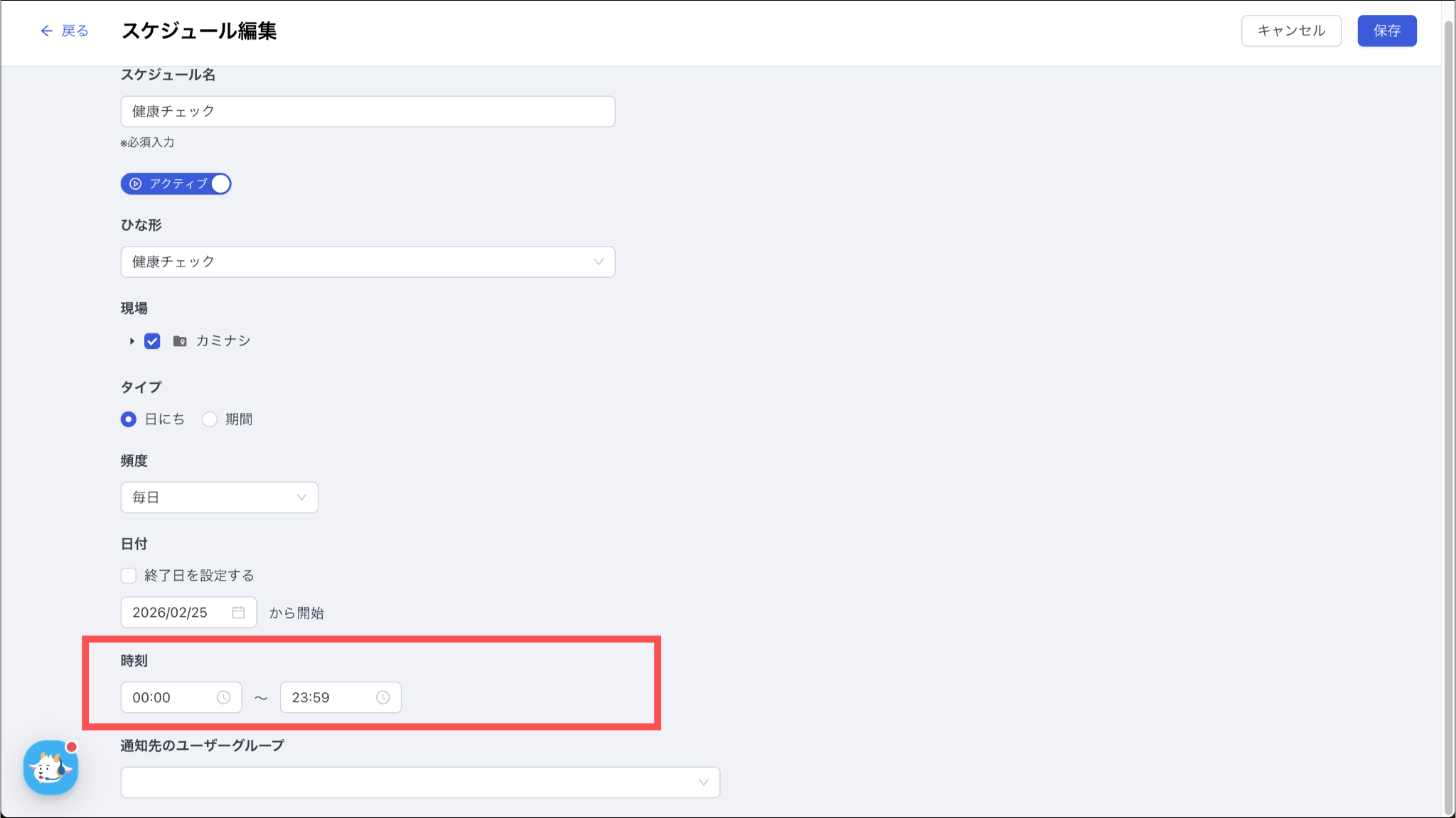Image resolution: width=1456 pixels, height=818 pixels.
Task: Click the play icon in アクティブ switch
Action: [135, 184]
